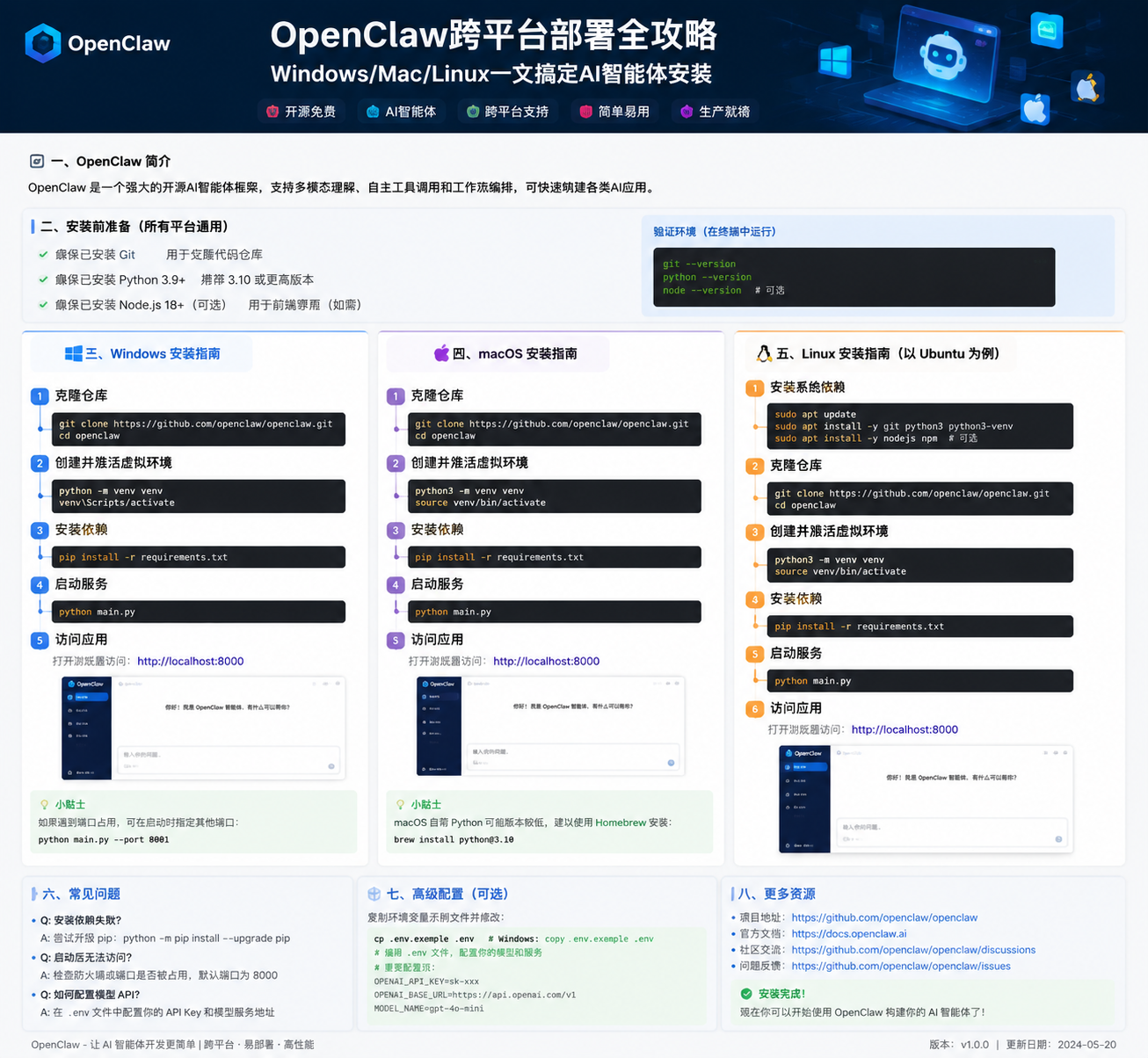Viewport: 1148px width, 1058px height.
Task: Click the 六、常见问题 section heading
Action: point(81,894)
